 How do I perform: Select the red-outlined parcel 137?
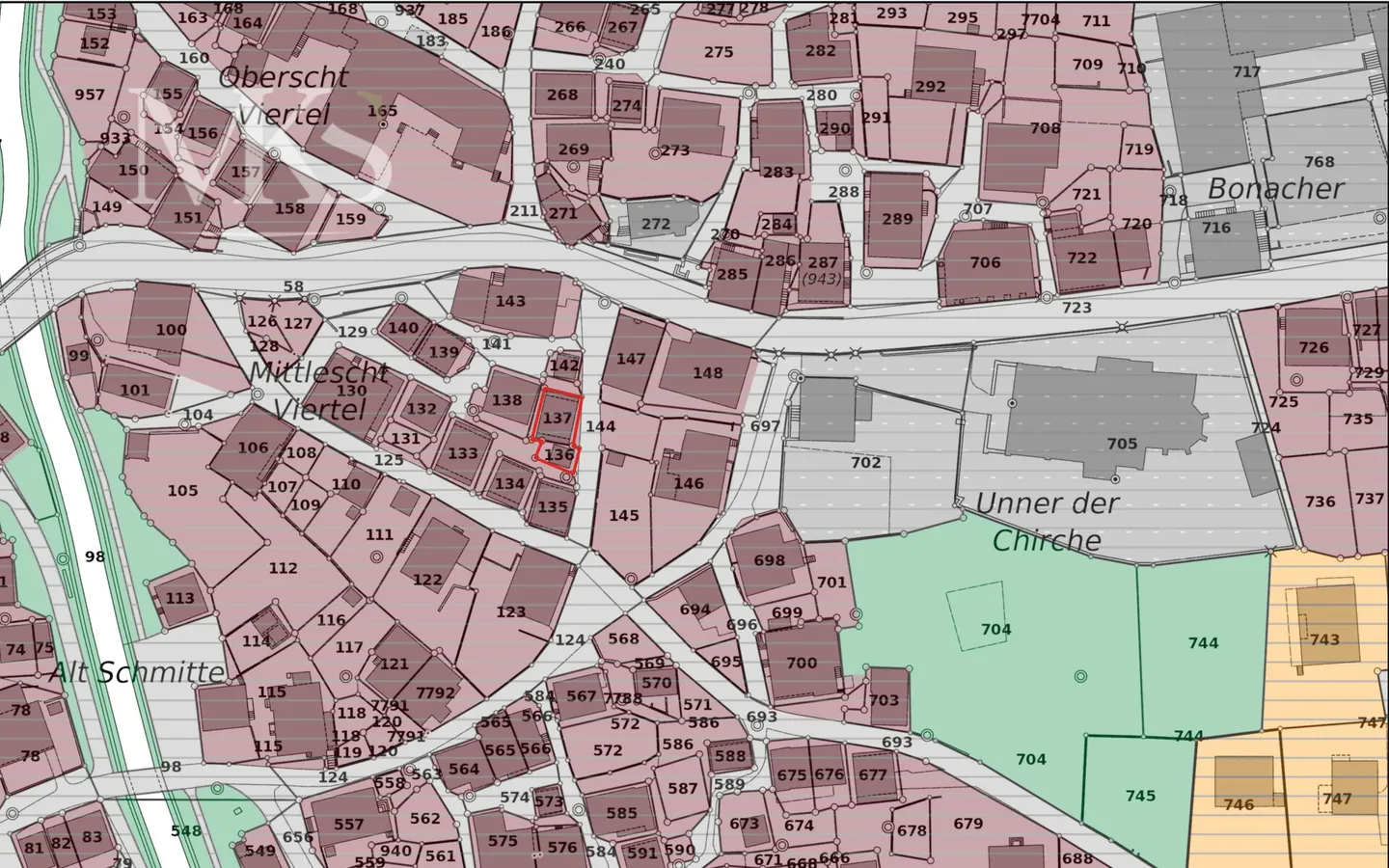tap(558, 417)
